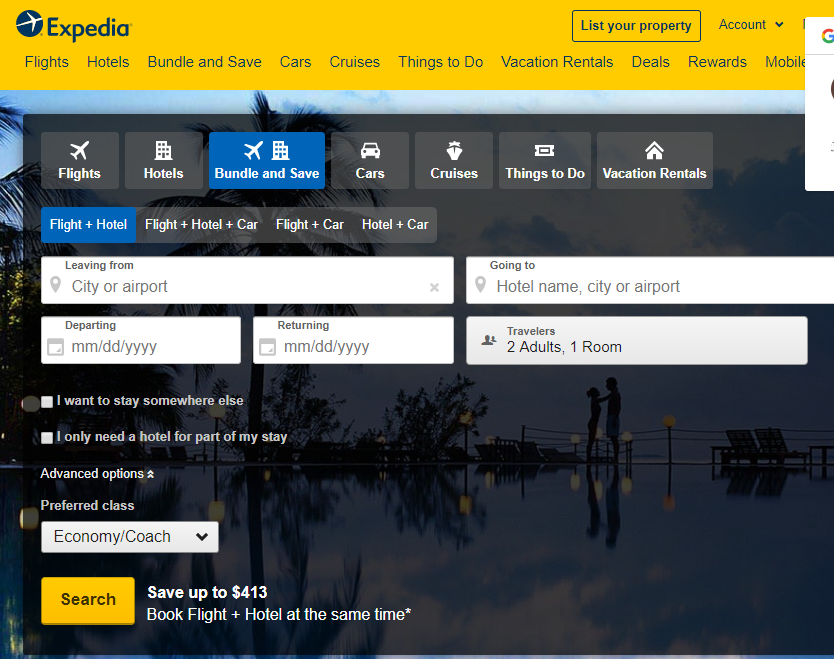Open the Preferred class Economy/Coach dropdown
Viewport: 834px width, 659px height.
[x=130, y=537]
